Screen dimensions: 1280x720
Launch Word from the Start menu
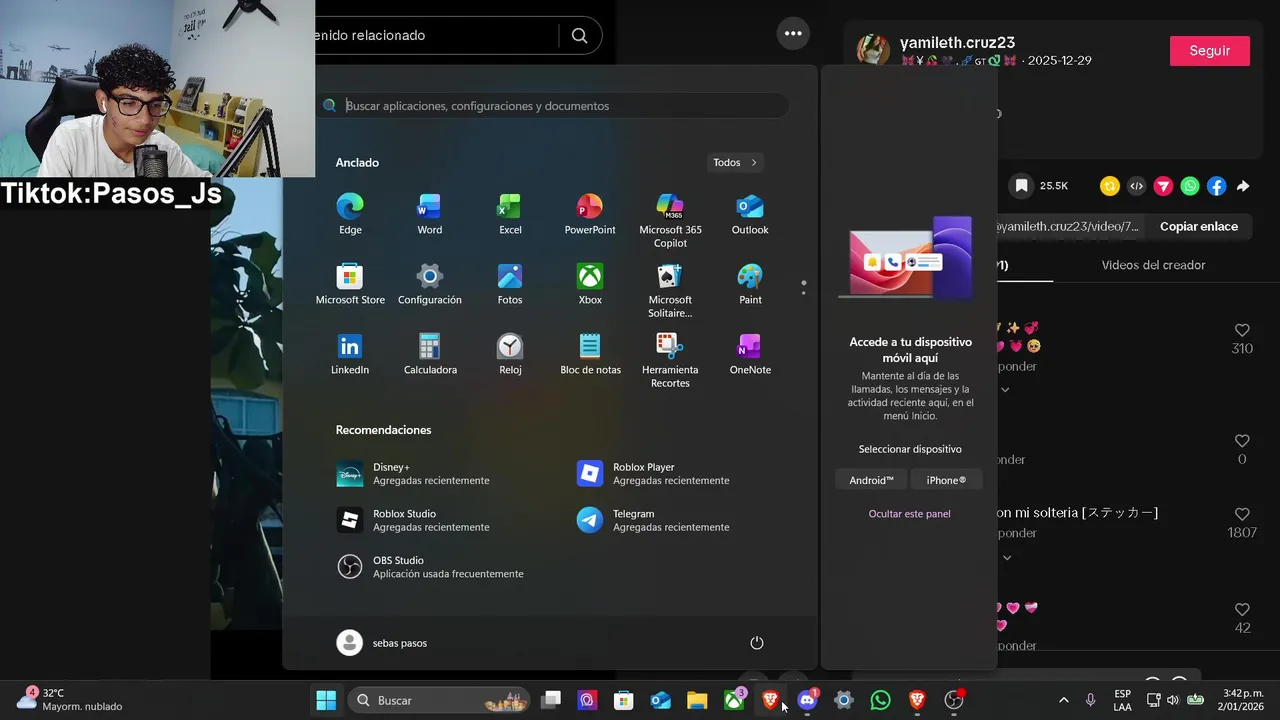[430, 215]
